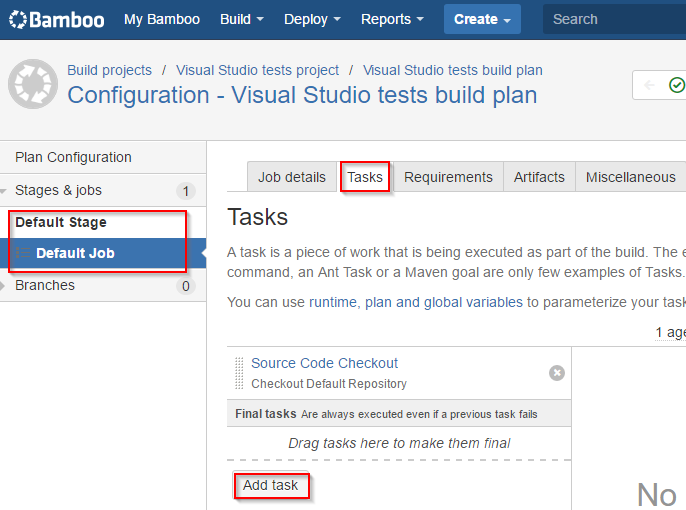Switch to the Miscellaneous tab
686x510 pixels.
[x=630, y=177]
